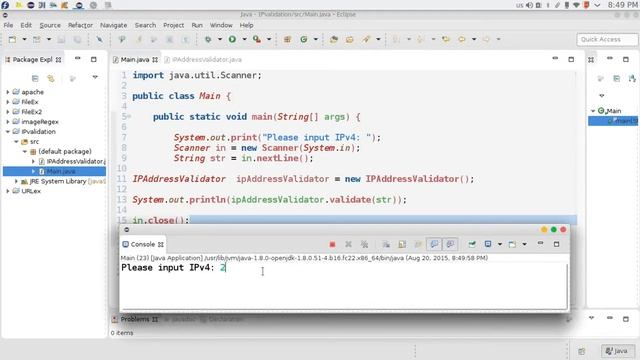The height and width of the screenshot is (360, 640).
Task: Open the Navigate menu
Action: pos(113,25)
